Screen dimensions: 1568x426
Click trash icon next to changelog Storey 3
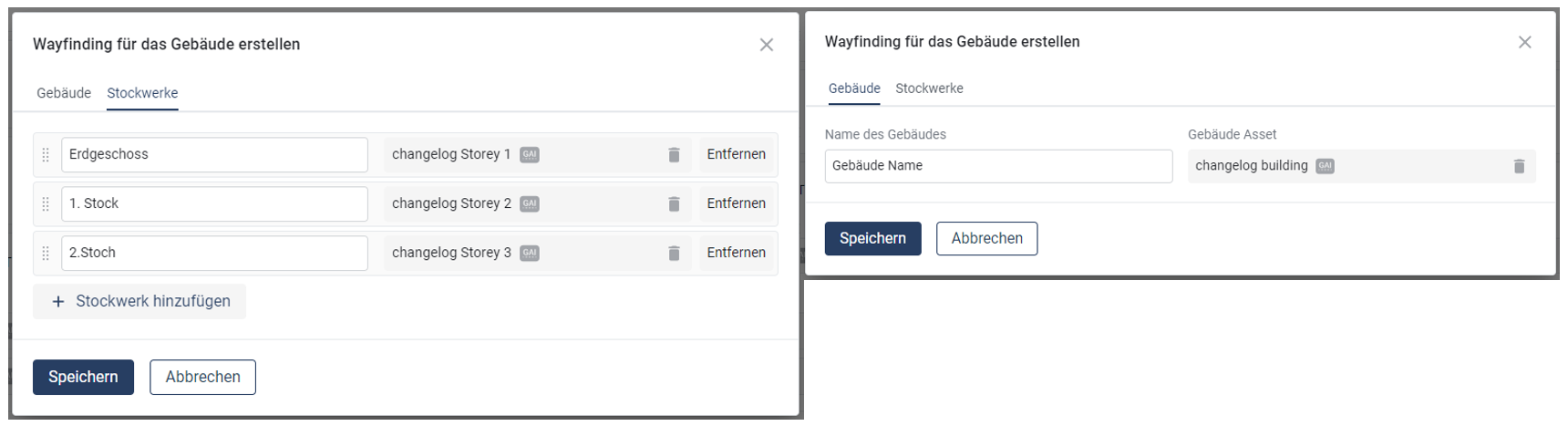click(x=674, y=254)
